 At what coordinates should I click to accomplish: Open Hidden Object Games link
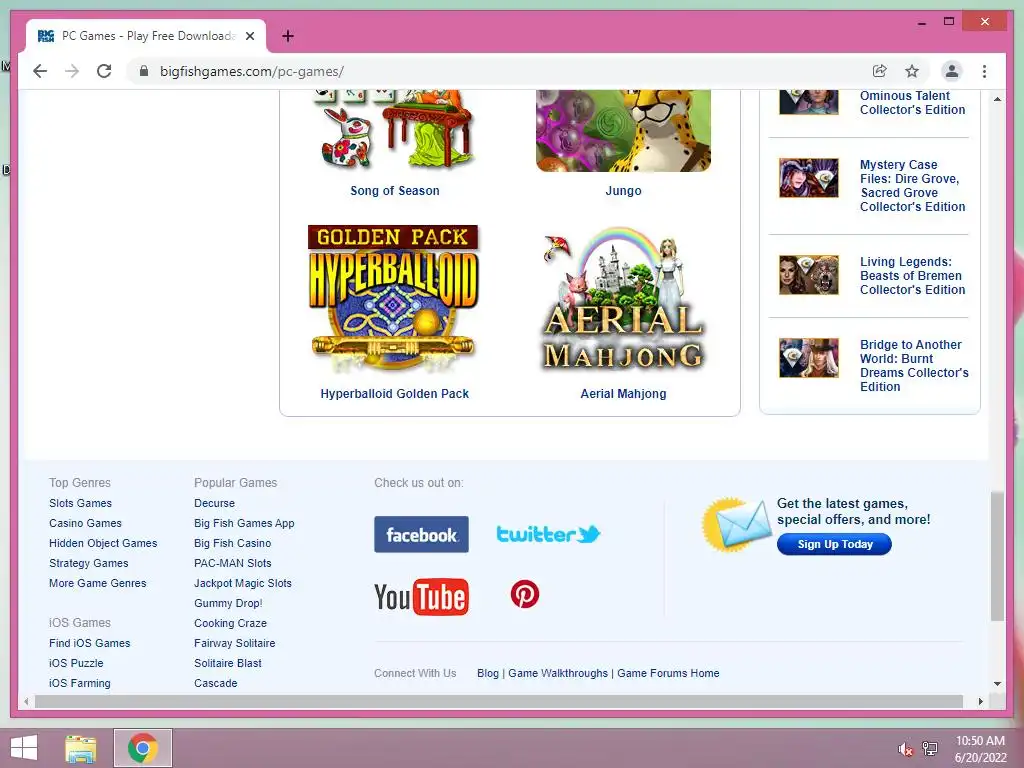pos(103,543)
